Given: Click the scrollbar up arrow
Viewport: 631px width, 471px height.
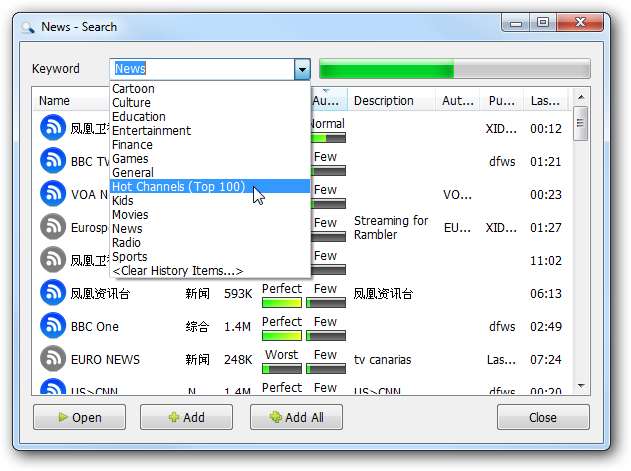Looking at the screenshot, I should [x=581, y=97].
